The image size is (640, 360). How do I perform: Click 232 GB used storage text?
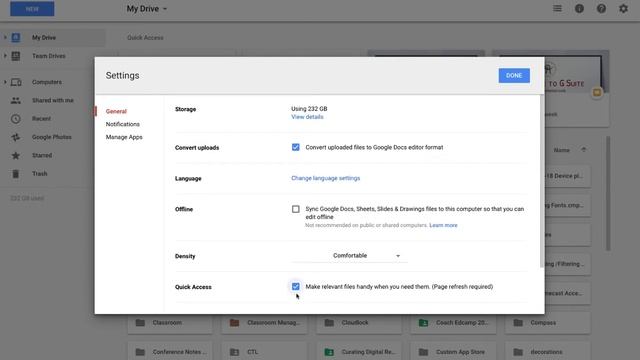click(27, 198)
